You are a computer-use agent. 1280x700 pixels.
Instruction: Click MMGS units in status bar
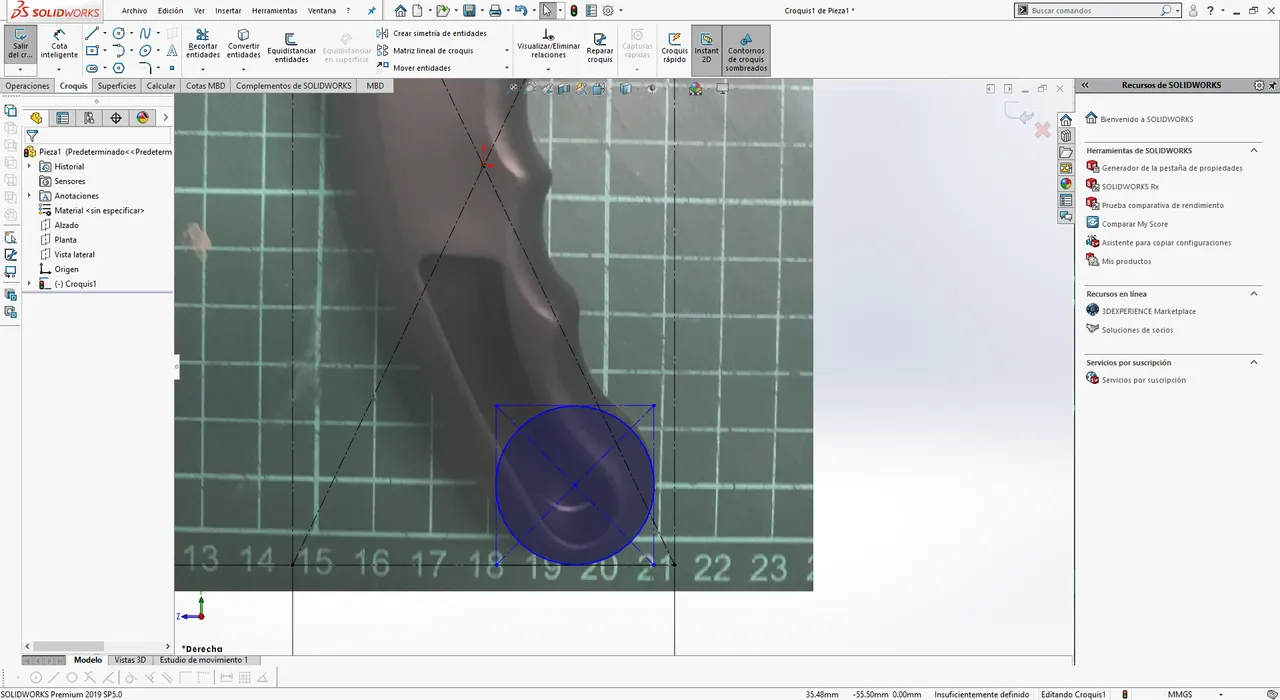point(1180,694)
